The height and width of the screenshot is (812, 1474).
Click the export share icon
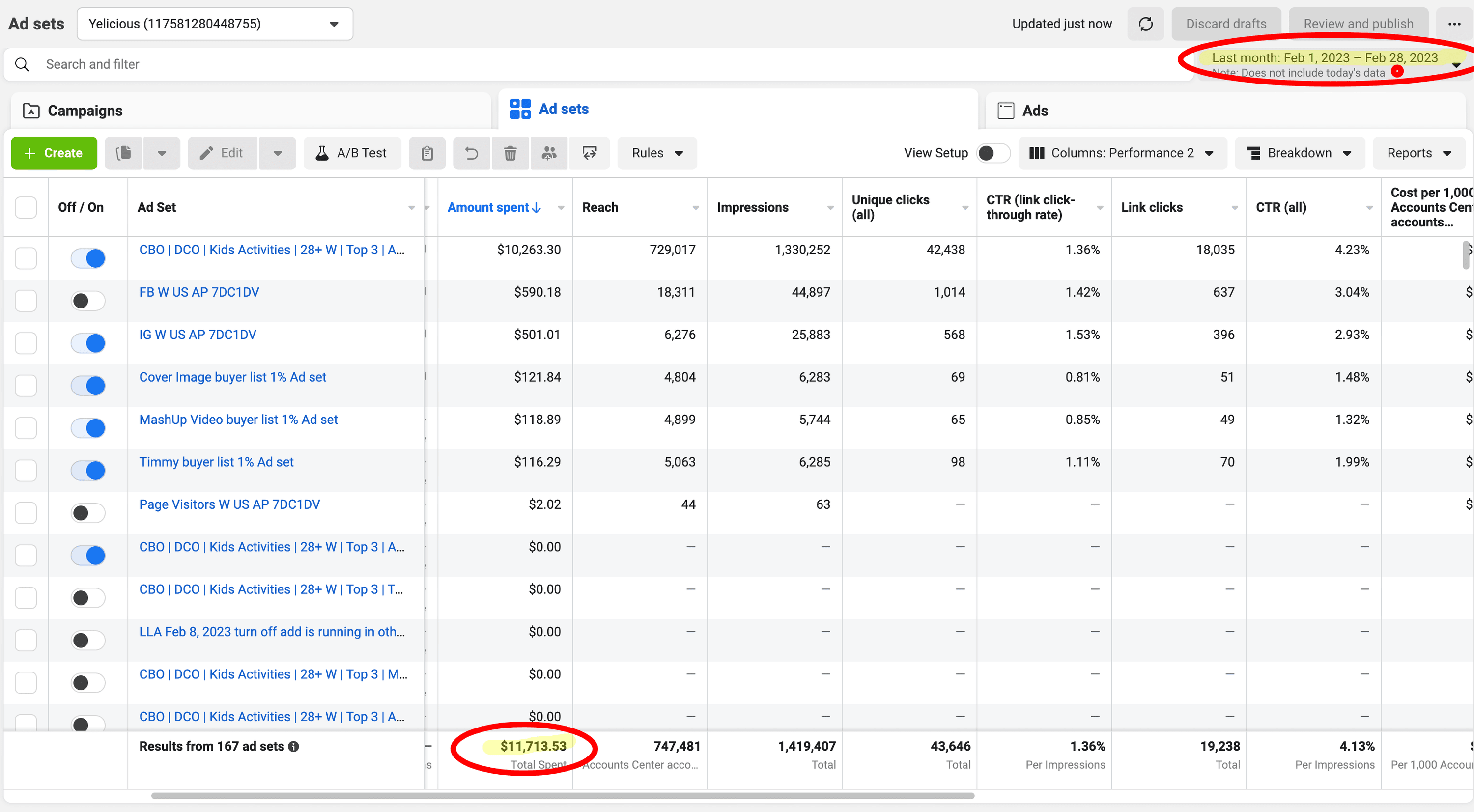pyautogui.click(x=590, y=153)
